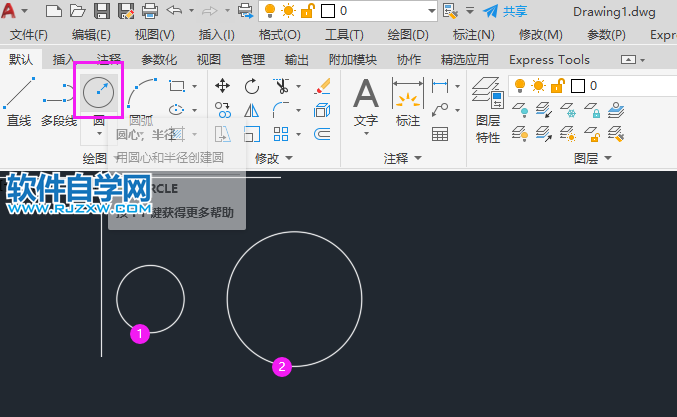
Task: Activate the rectangular Array tool
Action: pos(281,134)
